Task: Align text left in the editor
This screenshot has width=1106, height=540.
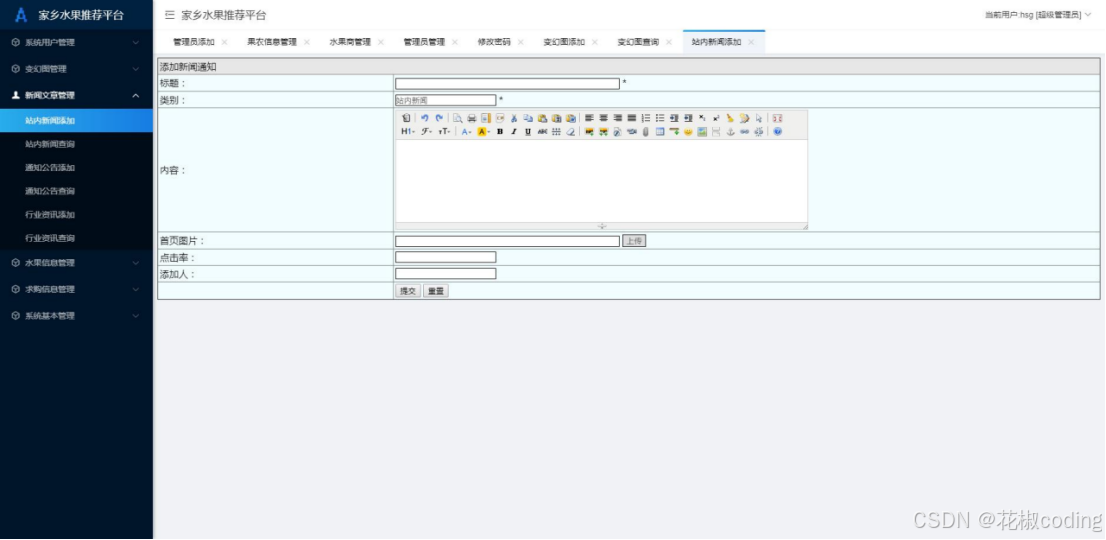Action: pos(588,118)
